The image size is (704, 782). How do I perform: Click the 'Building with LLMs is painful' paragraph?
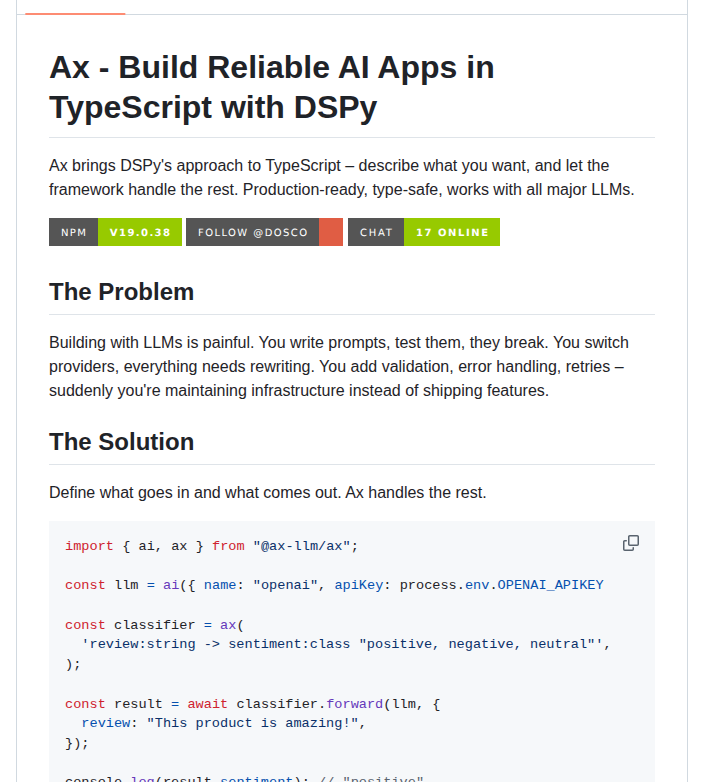click(x=339, y=367)
